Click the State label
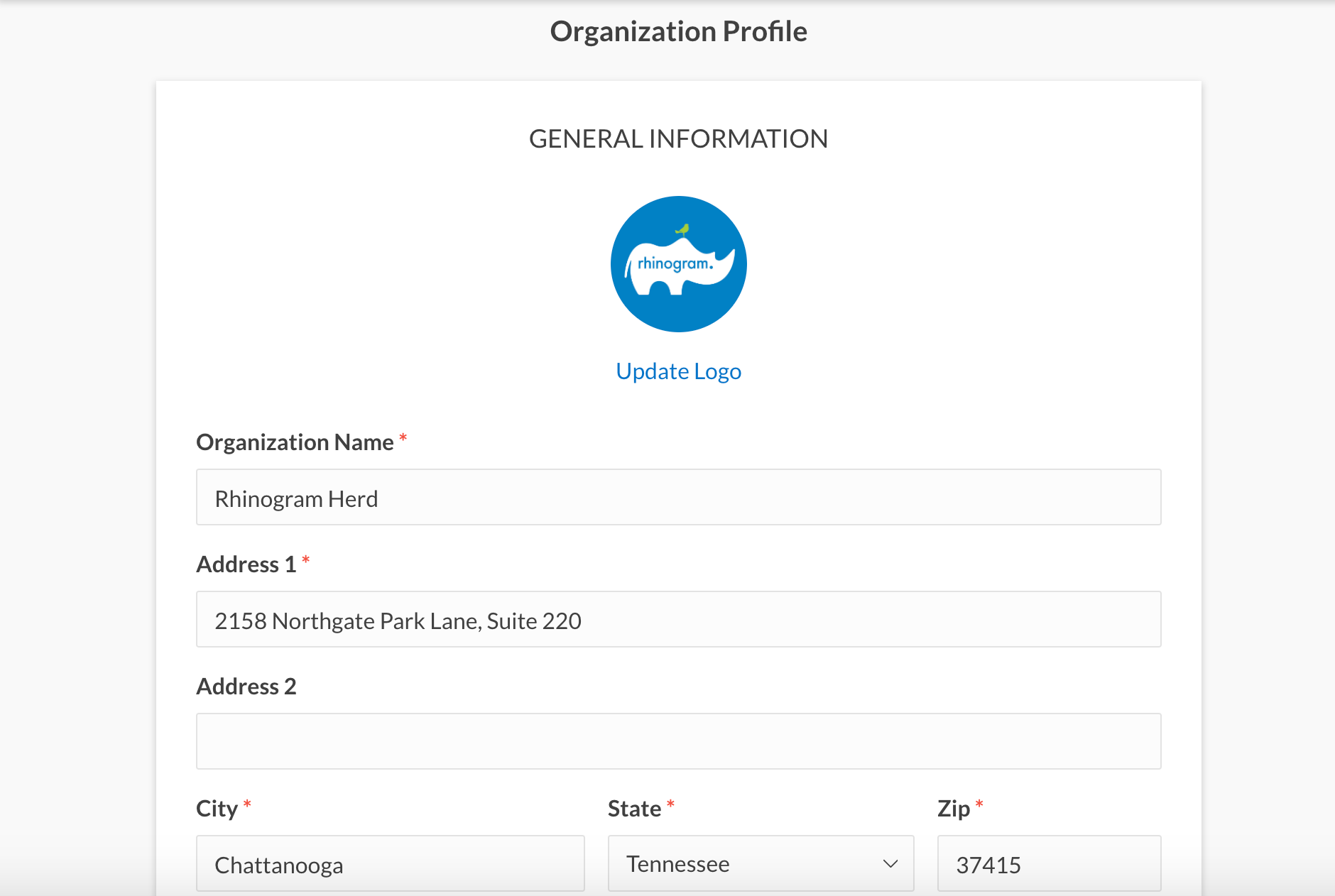 pyautogui.click(x=634, y=809)
